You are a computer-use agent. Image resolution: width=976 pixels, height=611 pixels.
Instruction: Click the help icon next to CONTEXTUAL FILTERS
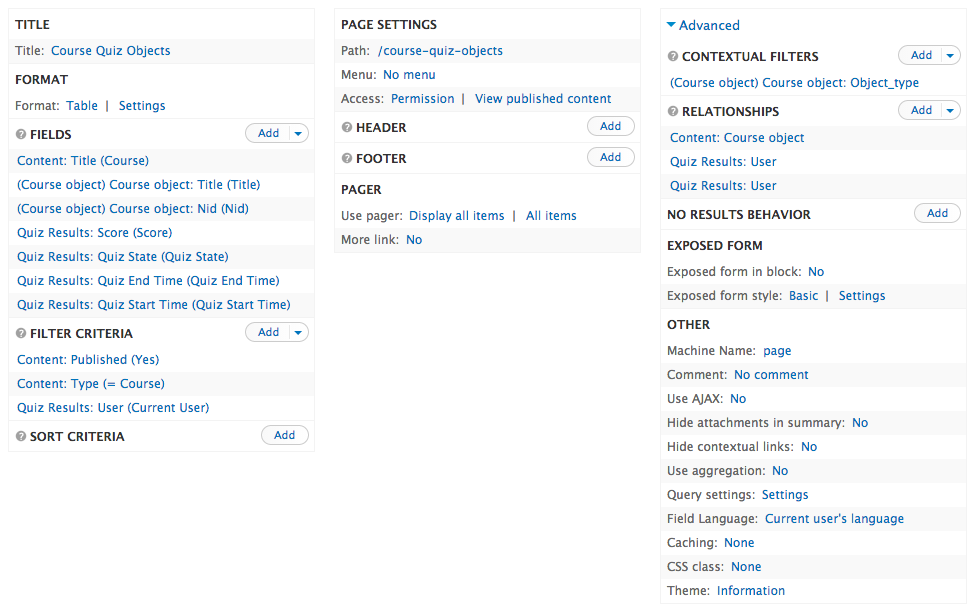click(x=673, y=57)
